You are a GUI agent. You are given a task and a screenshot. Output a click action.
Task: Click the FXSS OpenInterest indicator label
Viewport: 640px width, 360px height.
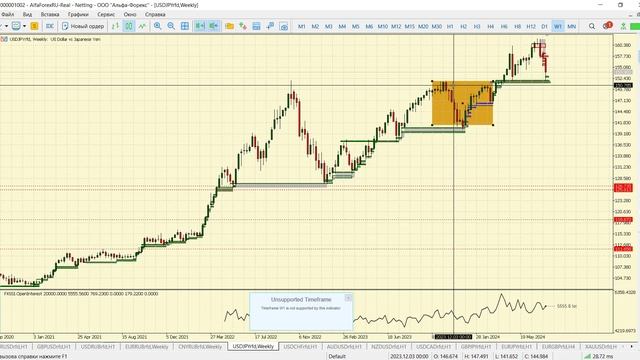coord(81,293)
